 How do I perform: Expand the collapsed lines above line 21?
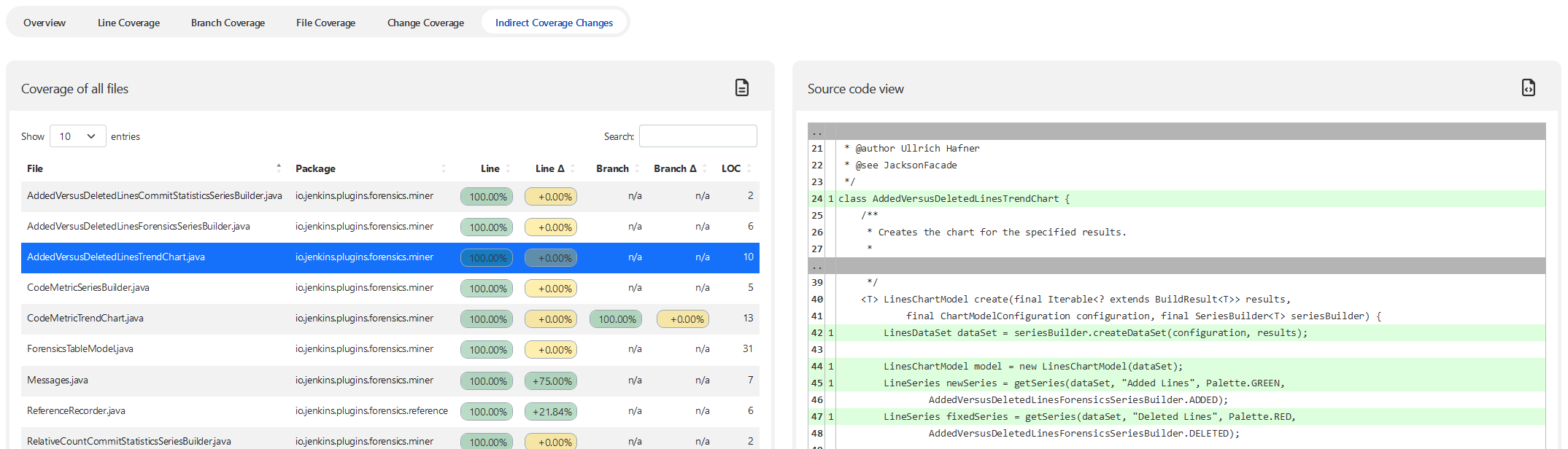coord(1175,132)
